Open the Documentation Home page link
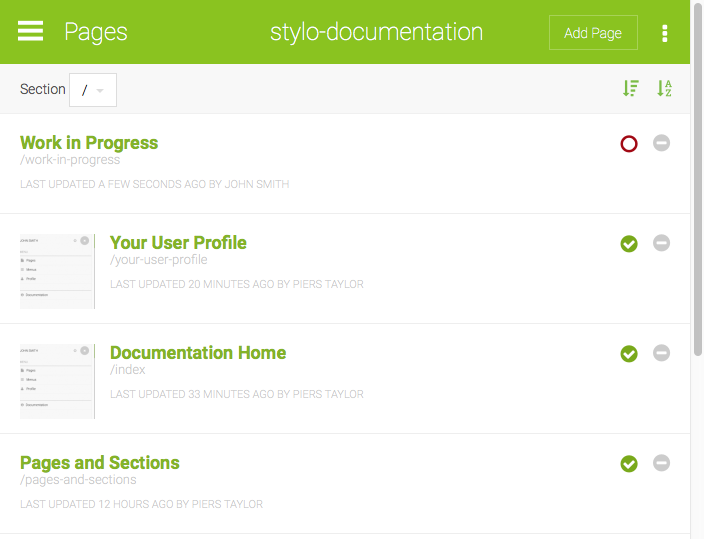Viewport: 704px width, 539px height. point(198,353)
